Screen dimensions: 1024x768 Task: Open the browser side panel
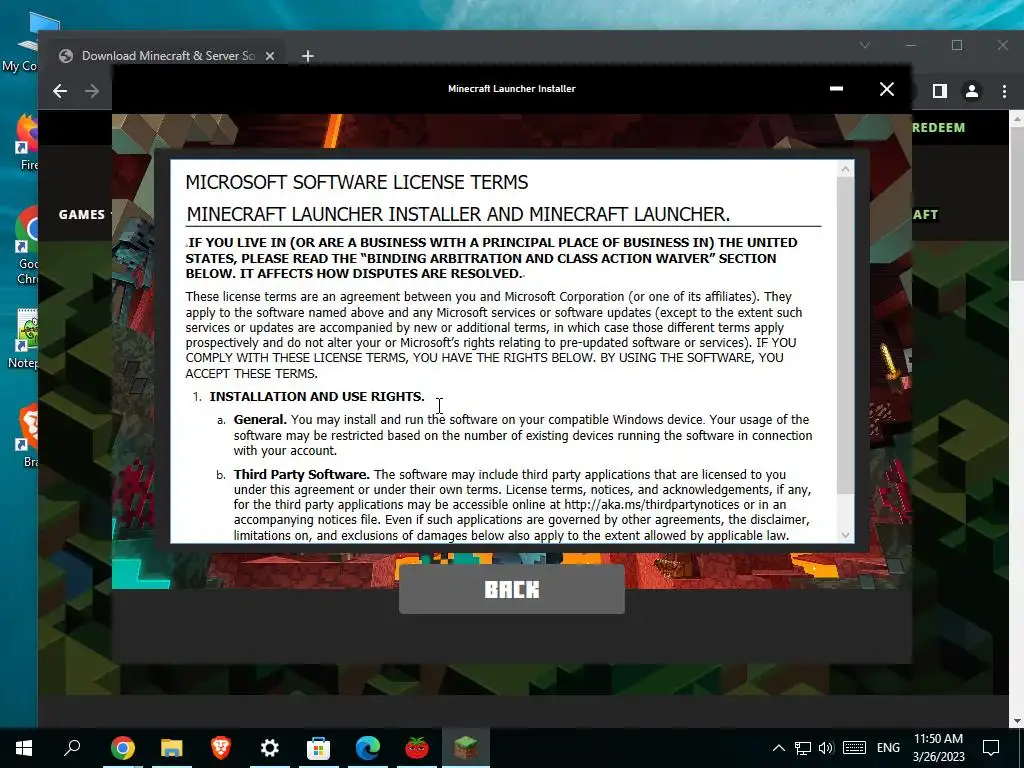[940, 91]
